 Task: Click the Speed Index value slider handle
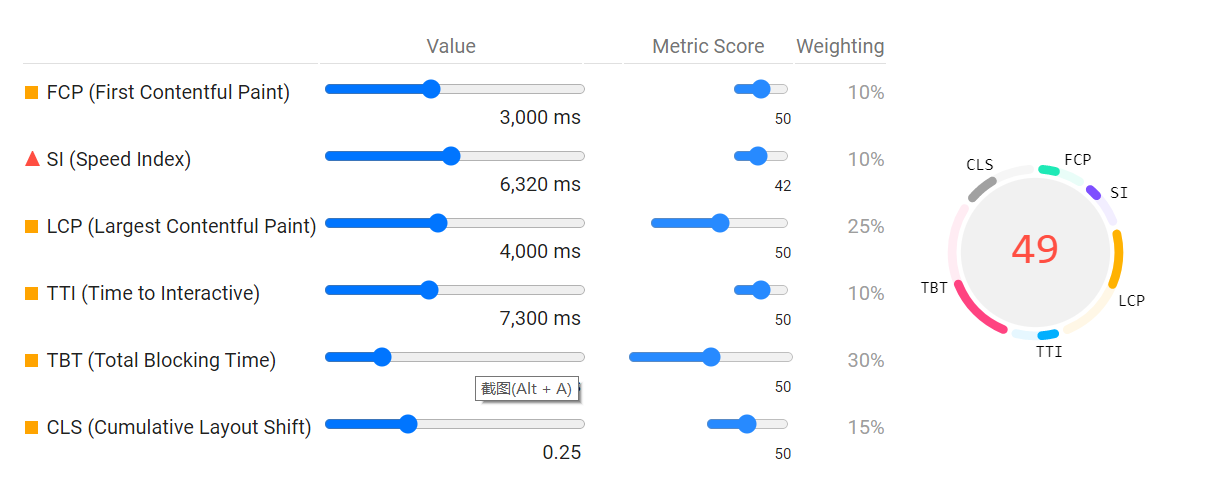click(451, 156)
